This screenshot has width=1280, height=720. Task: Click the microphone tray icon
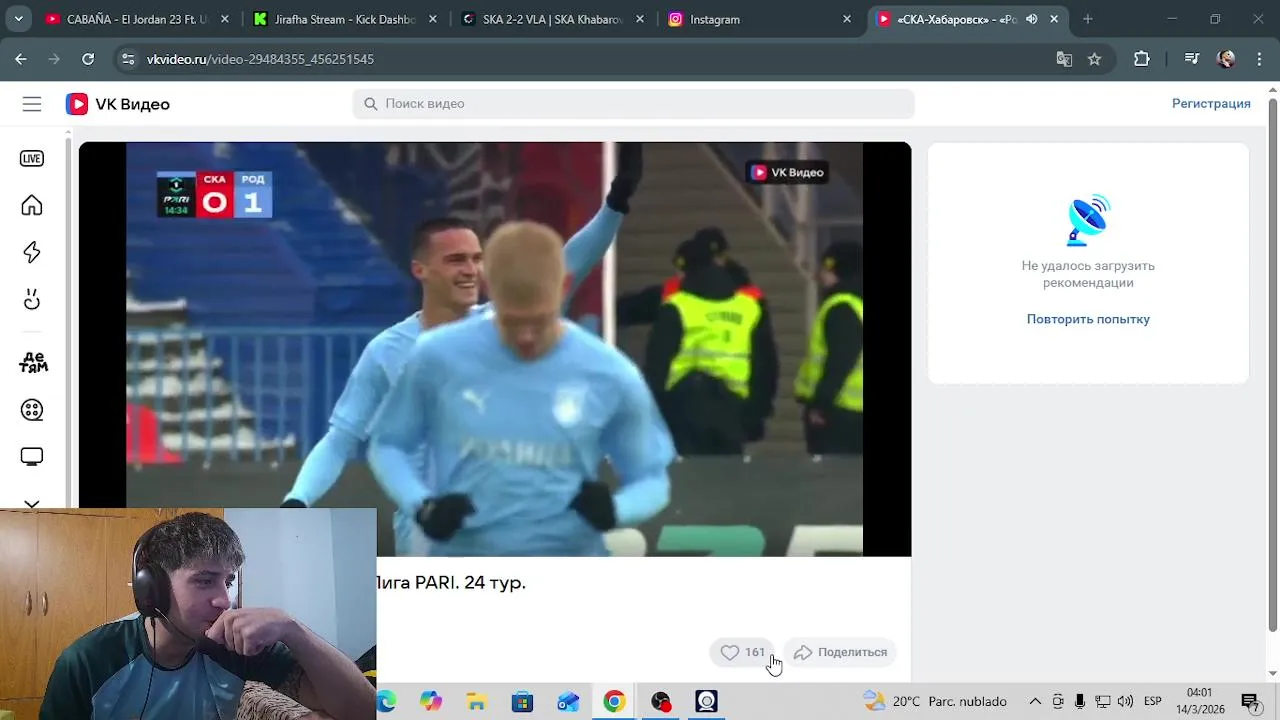coord(1080,701)
